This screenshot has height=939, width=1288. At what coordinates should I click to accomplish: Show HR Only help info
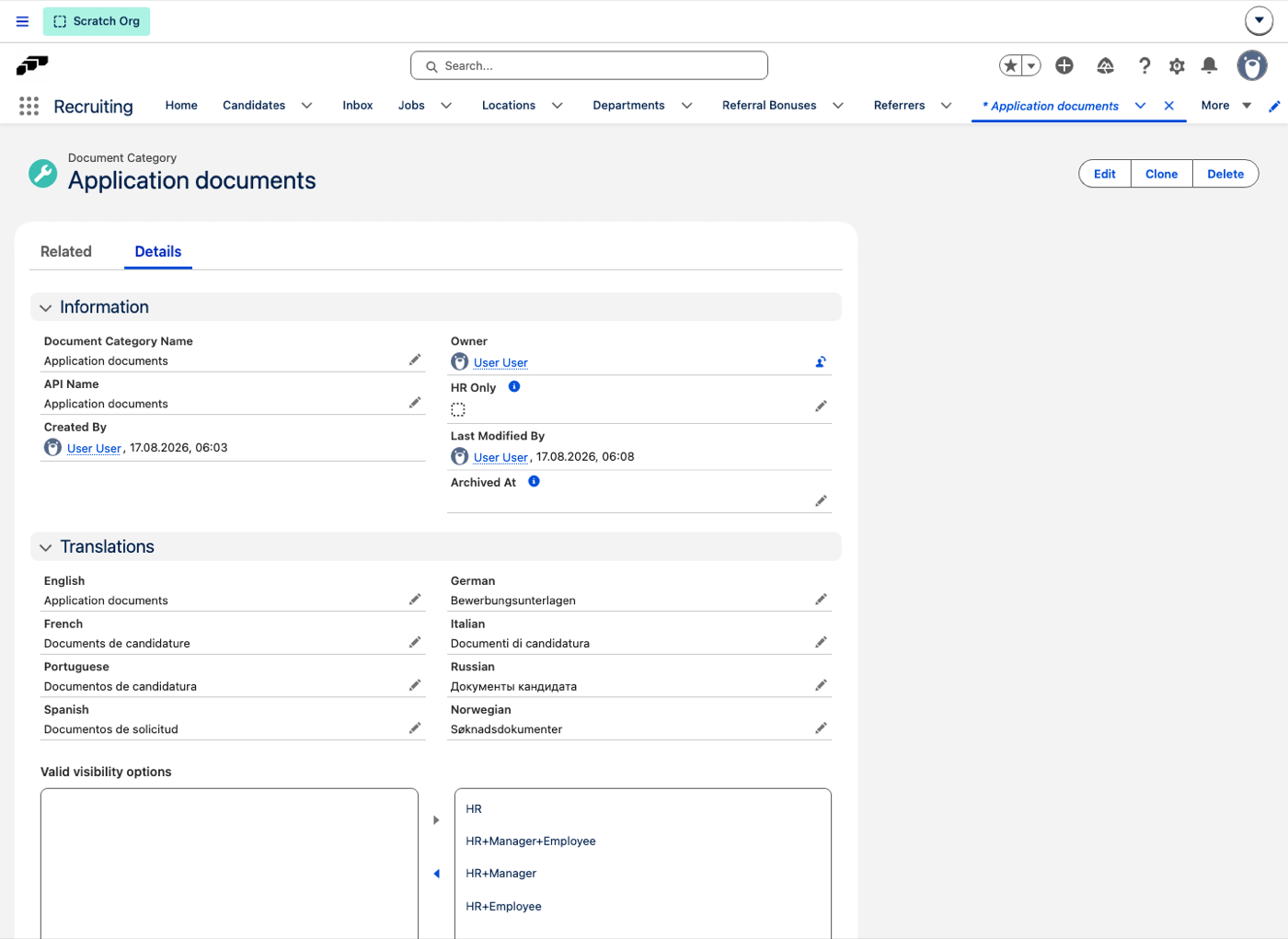click(514, 386)
